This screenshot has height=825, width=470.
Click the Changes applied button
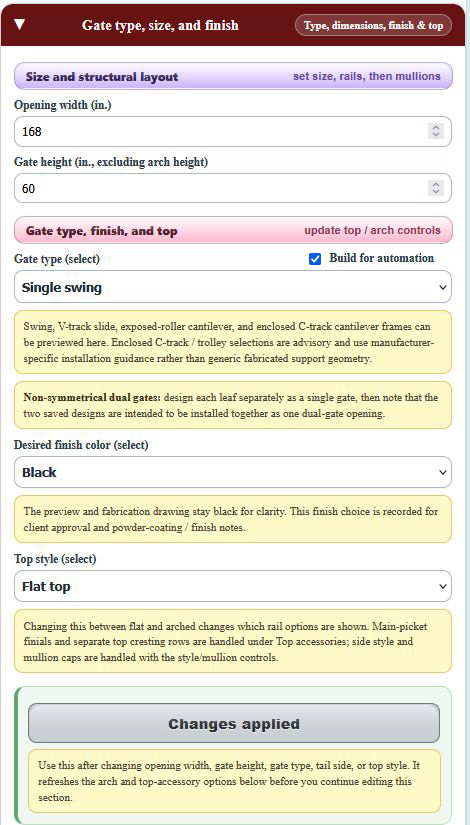(234, 723)
